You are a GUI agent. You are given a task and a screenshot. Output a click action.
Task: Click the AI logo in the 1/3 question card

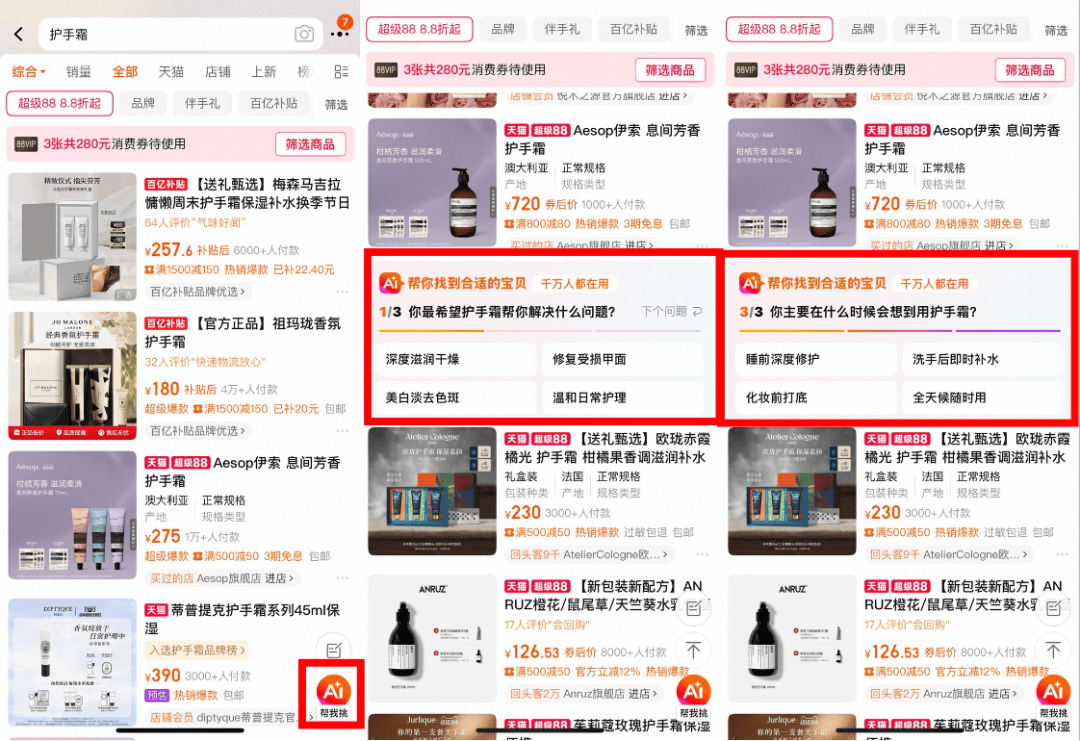click(390, 284)
